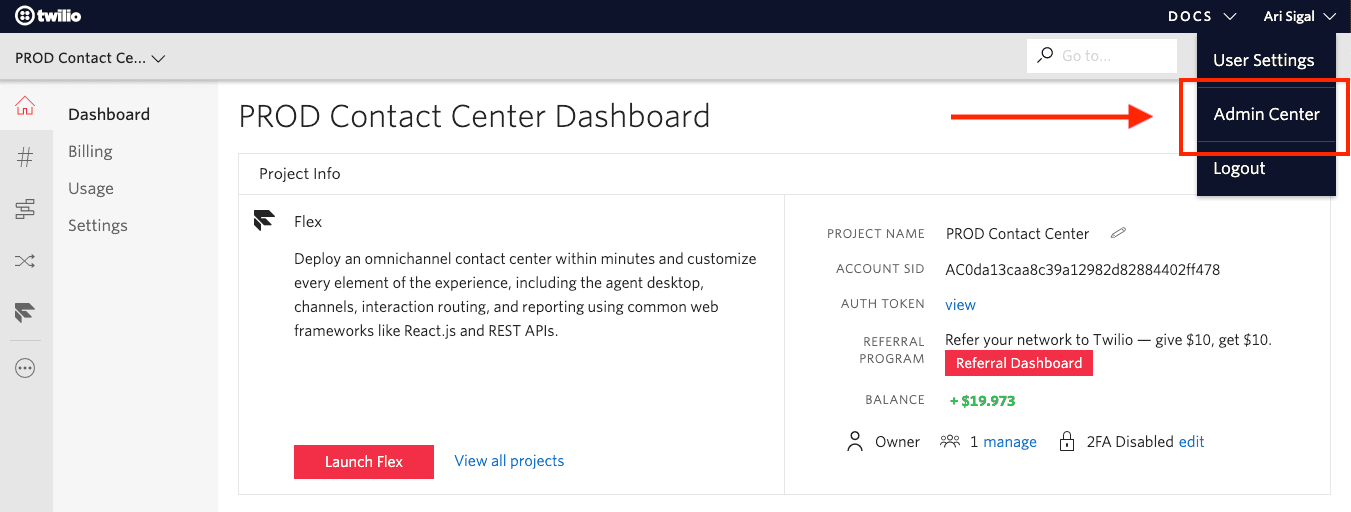Expand the PROD Contact Center project switcher
This screenshot has height=512, width=1351.
click(x=90, y=58)
